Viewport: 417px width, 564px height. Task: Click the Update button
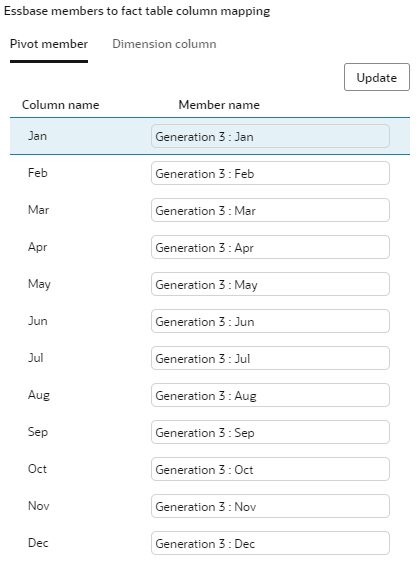coord(377,77)
